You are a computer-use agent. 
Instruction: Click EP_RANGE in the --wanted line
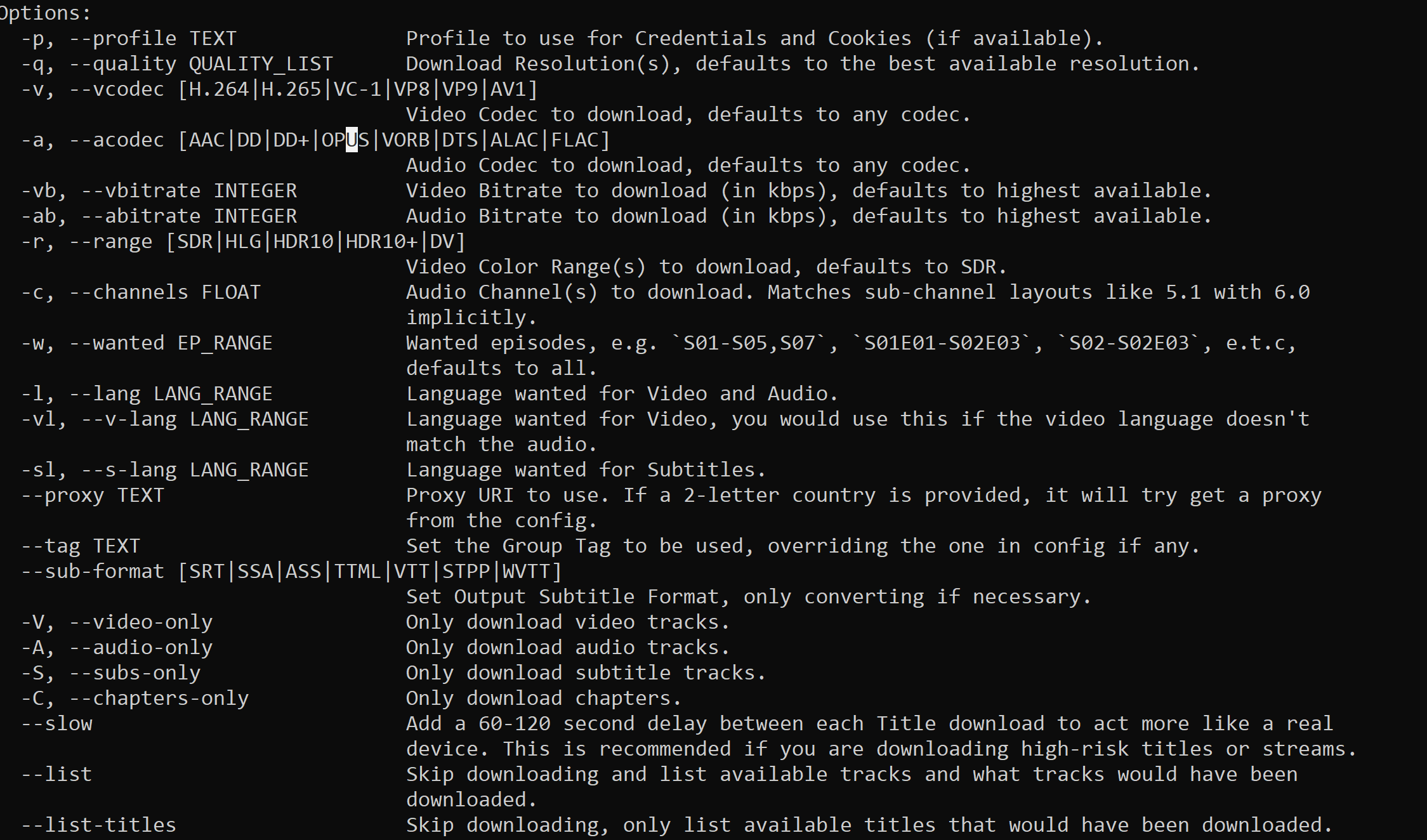click(225, 343)
